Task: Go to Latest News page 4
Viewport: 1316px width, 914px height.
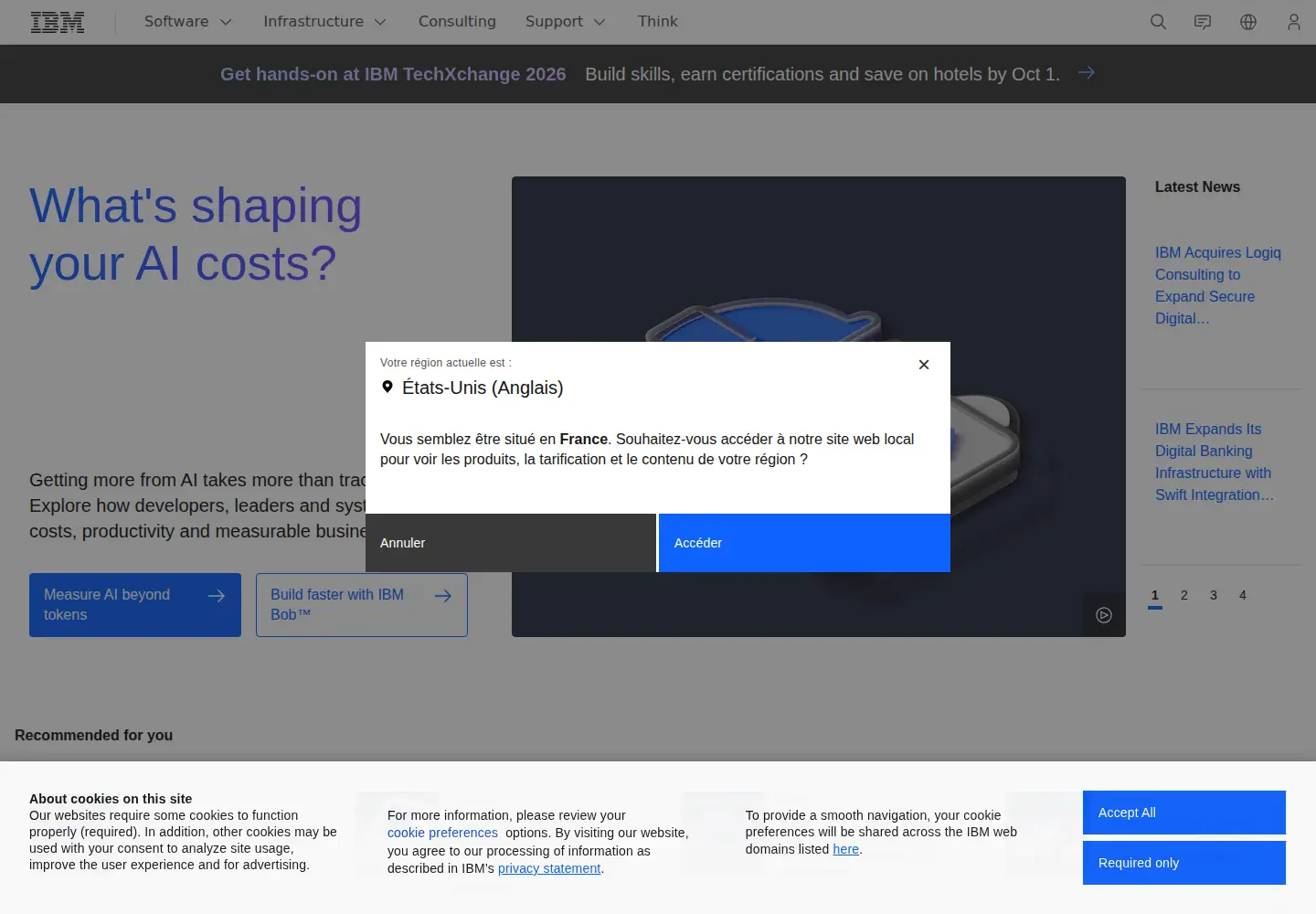Action: click(1243, 595)
